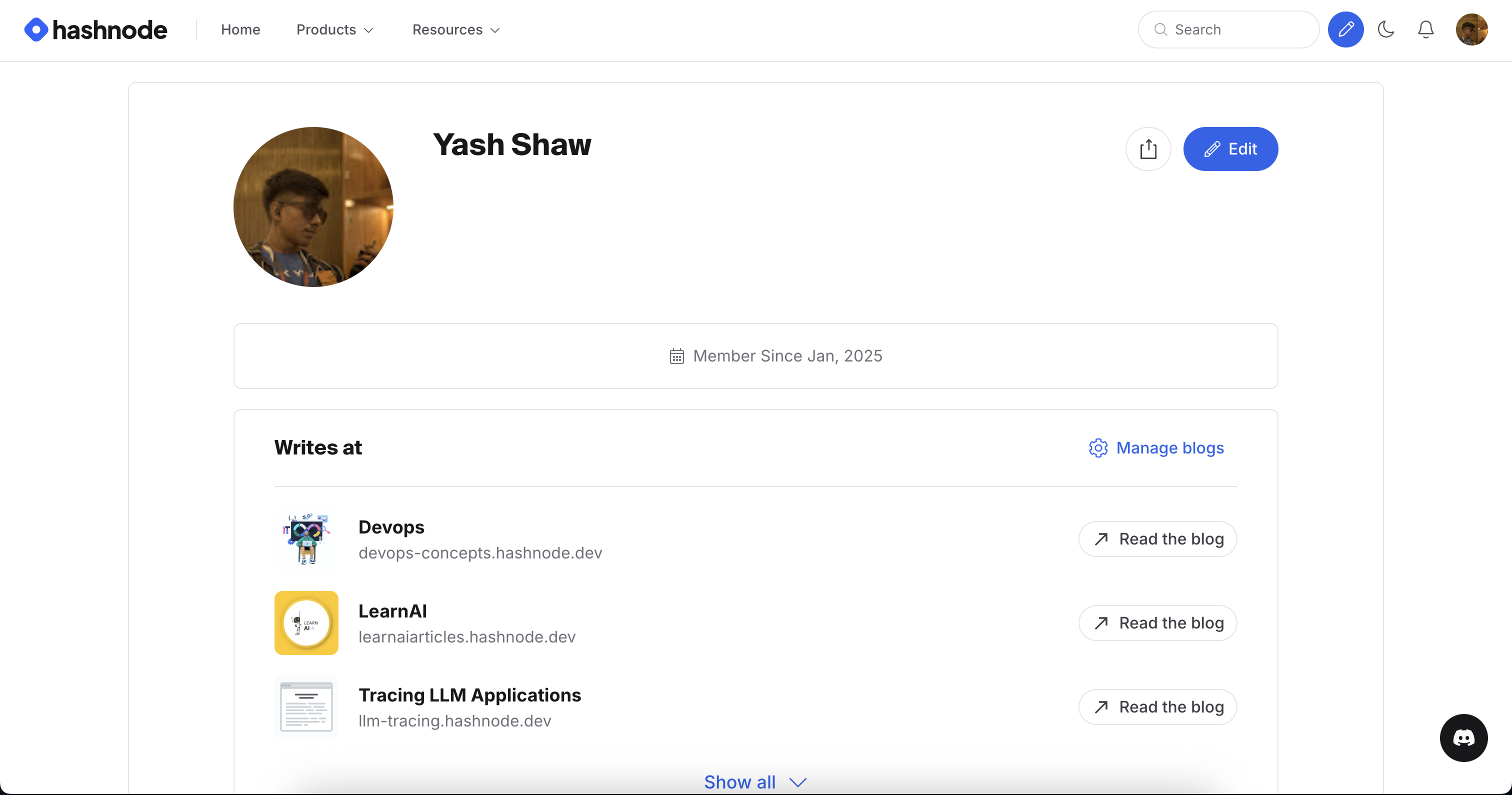Click the blue write-post pencil icon
The image size is (1512, 795).
click(x=1345, y=29)
